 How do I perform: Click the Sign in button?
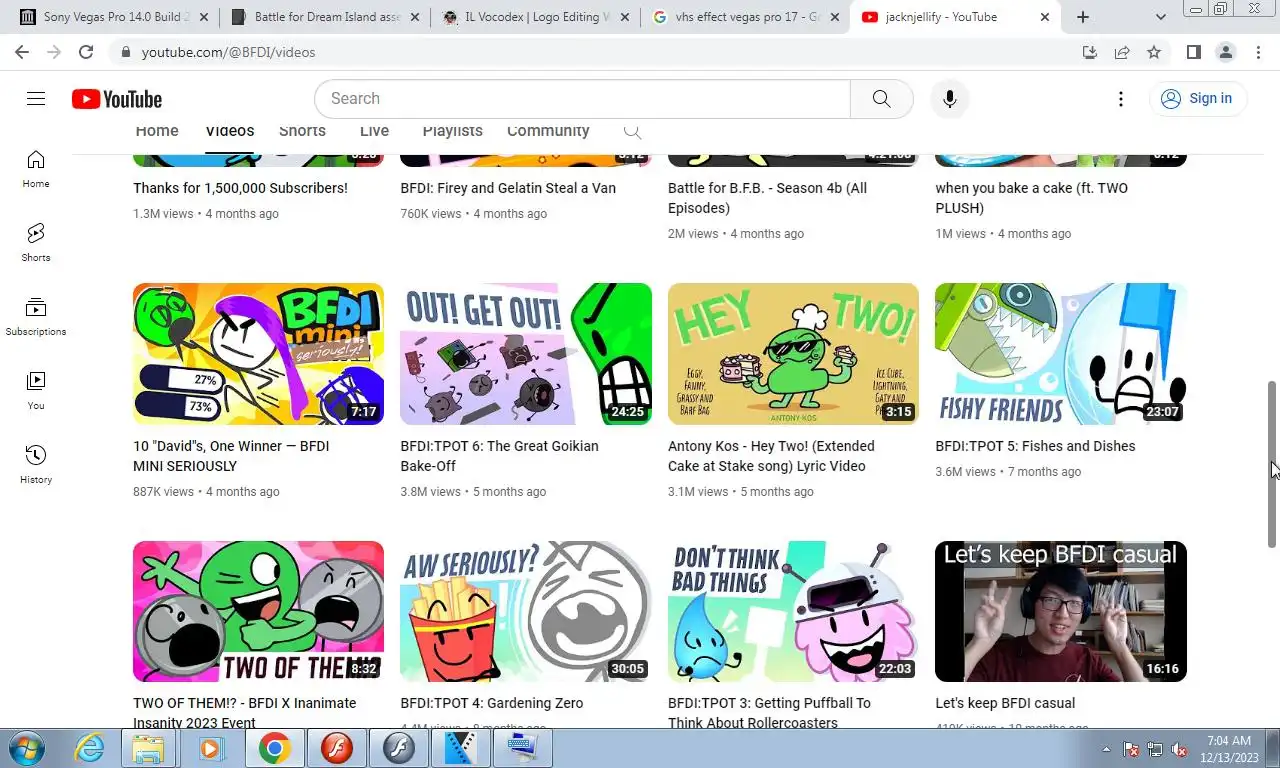(1197, 98)
